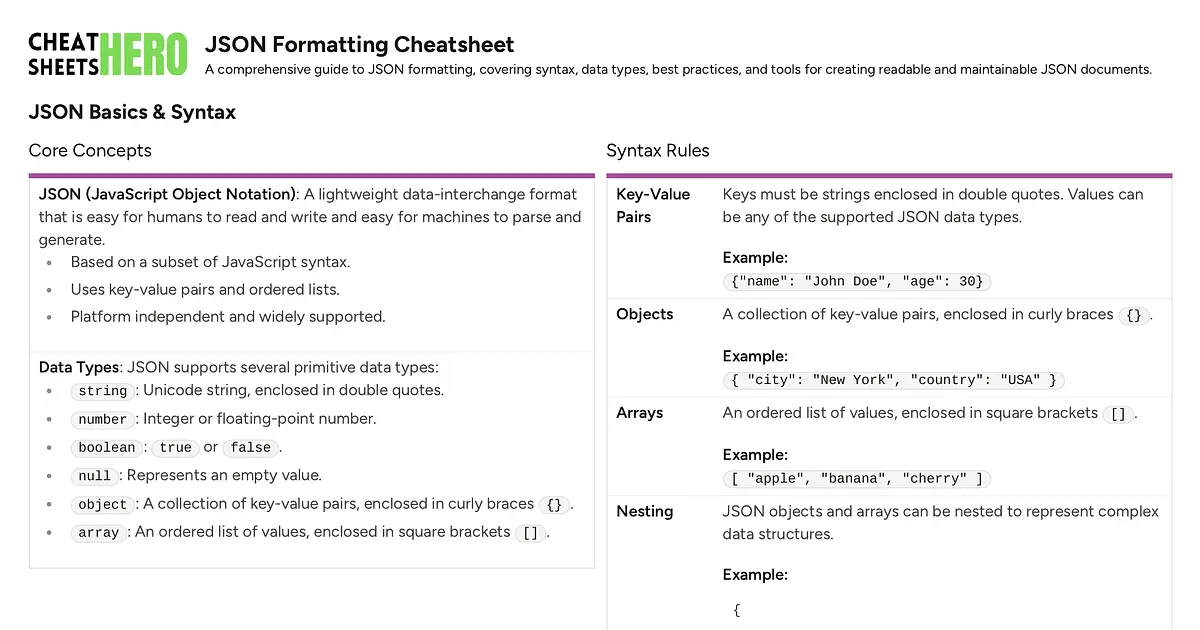The height and width of the screenshot is (630, 1200).
Task: Click the JSON Formatting Cheatsheet title
Action: [359, 44]
